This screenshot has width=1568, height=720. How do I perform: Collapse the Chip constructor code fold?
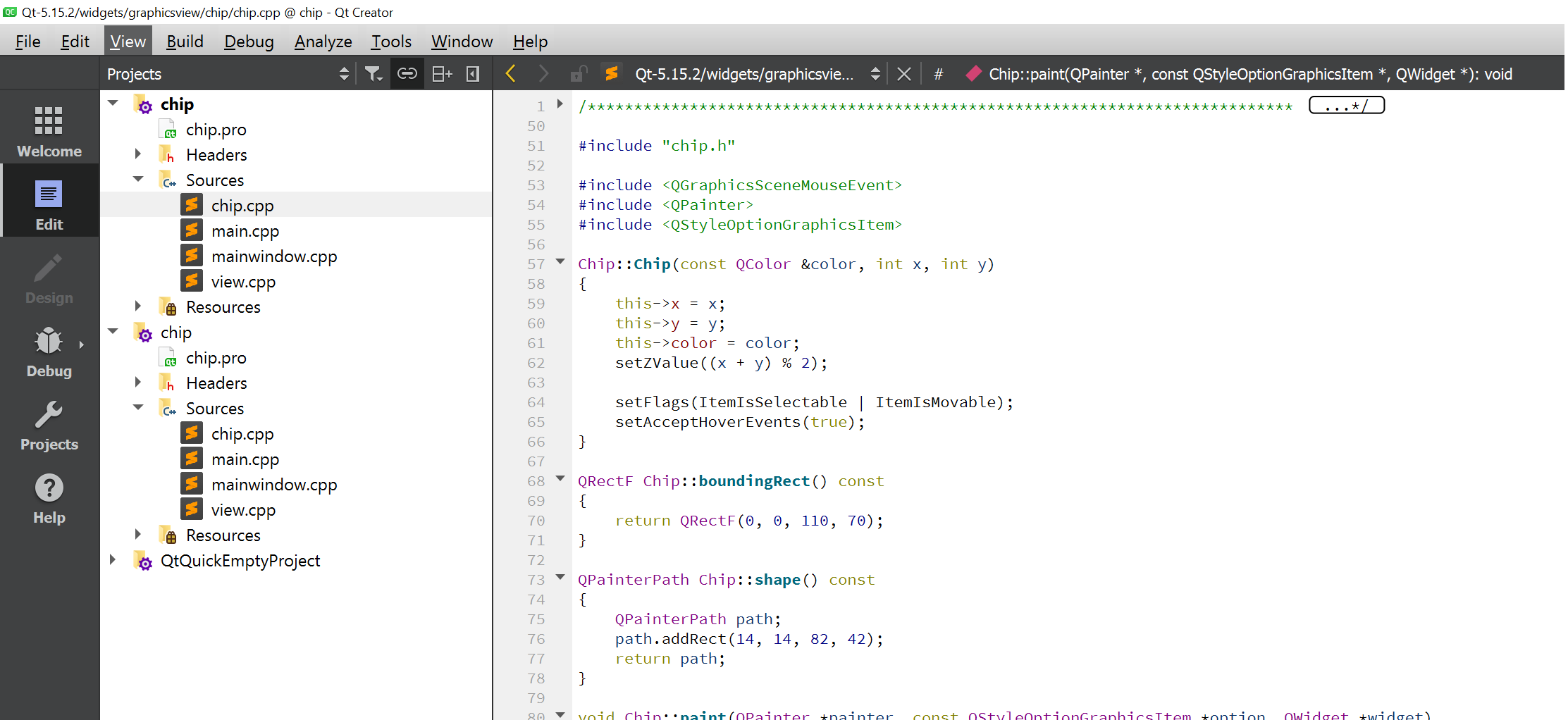coord(560,262)
